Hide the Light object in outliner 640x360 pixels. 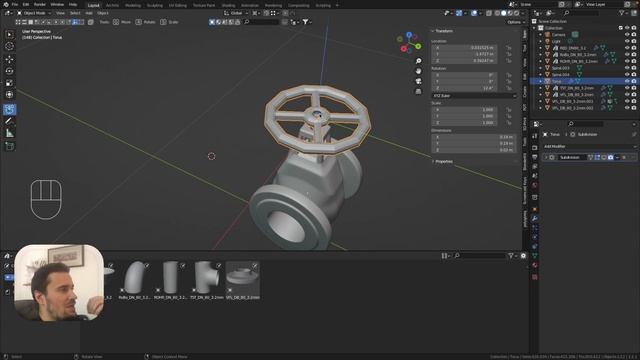click(627, 41)
